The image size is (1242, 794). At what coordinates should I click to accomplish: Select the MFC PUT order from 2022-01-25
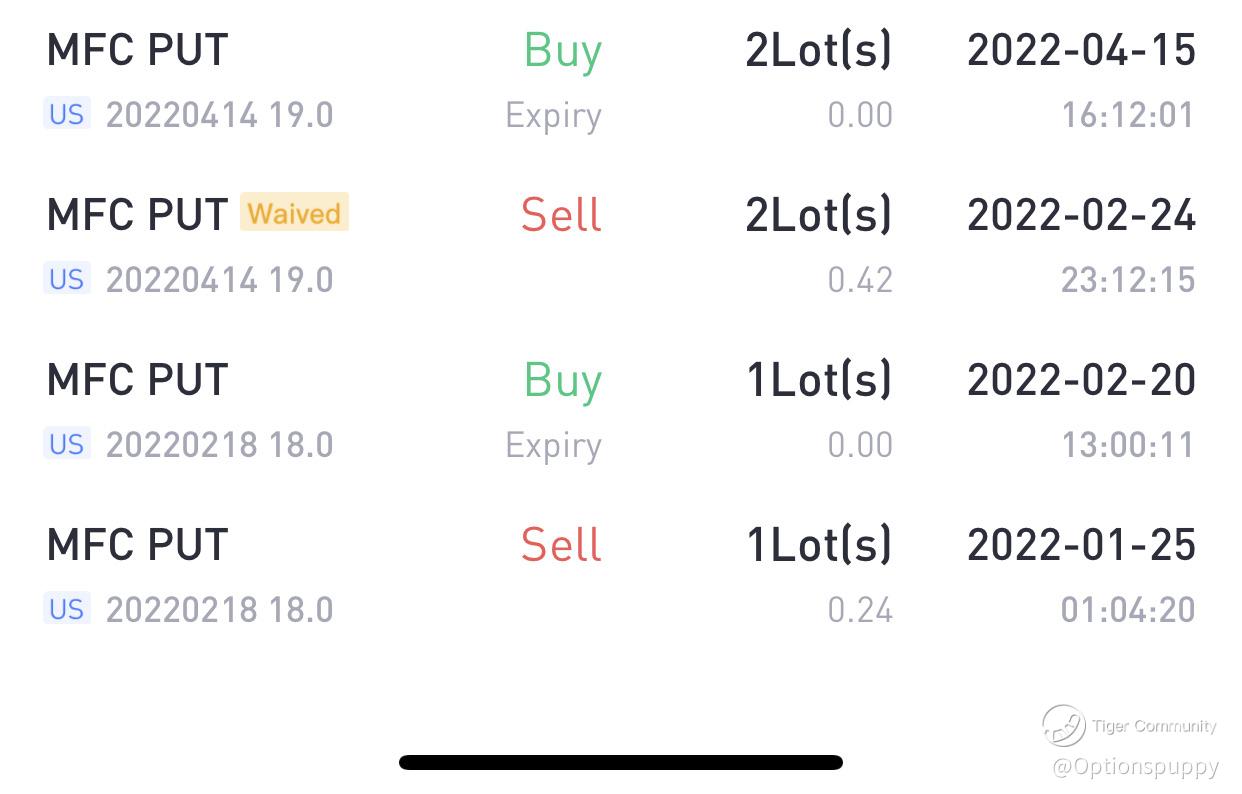click(x=138, y=545)
